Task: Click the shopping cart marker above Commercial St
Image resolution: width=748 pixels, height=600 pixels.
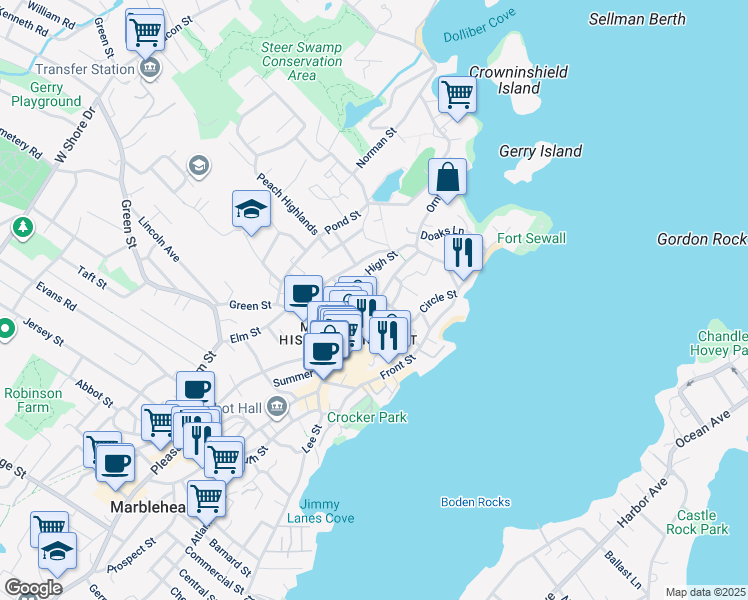Action: (x=206, y=497)
